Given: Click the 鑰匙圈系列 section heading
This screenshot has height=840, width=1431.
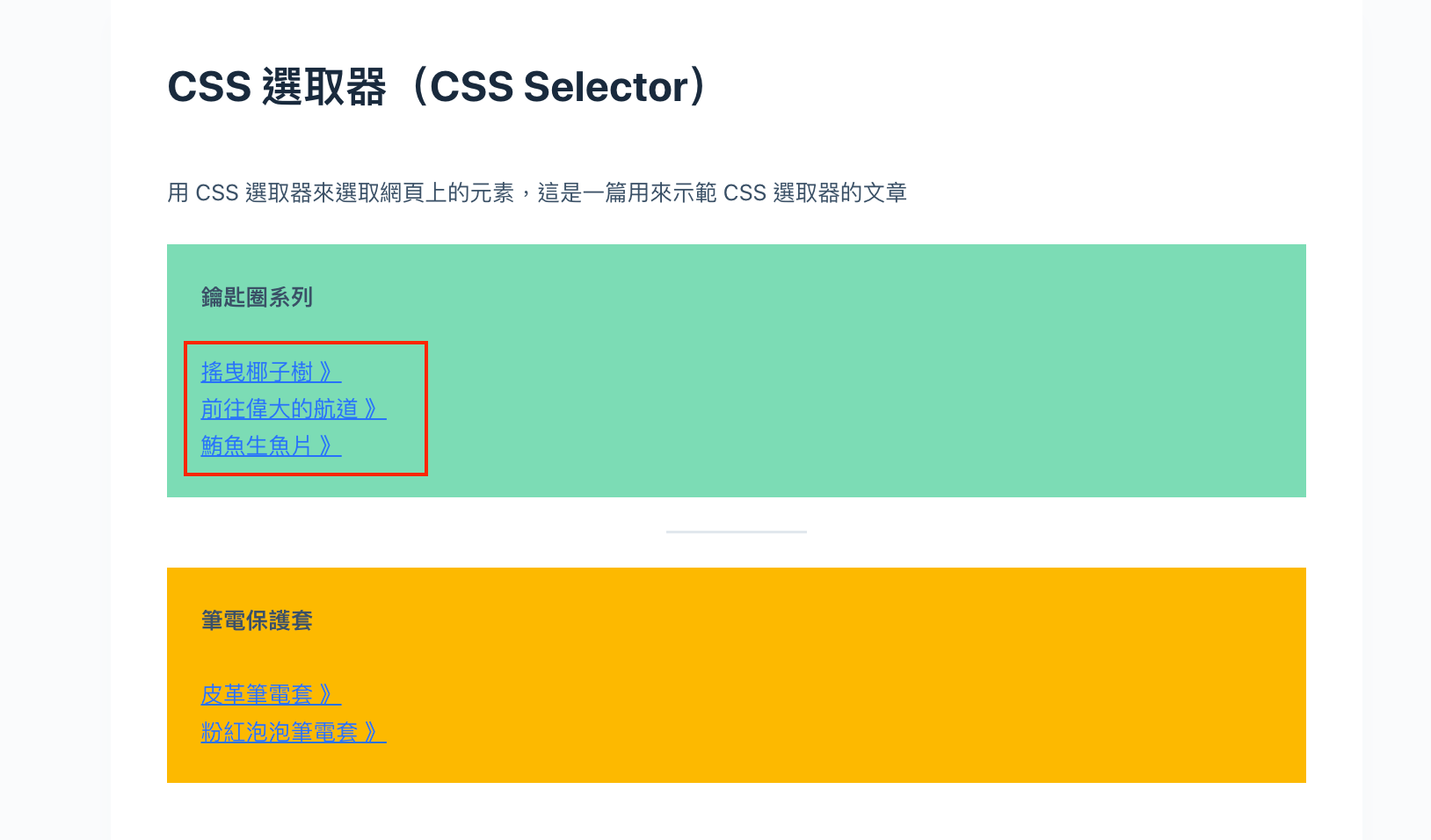Looking at the screenshot, I should coord(257,297).
